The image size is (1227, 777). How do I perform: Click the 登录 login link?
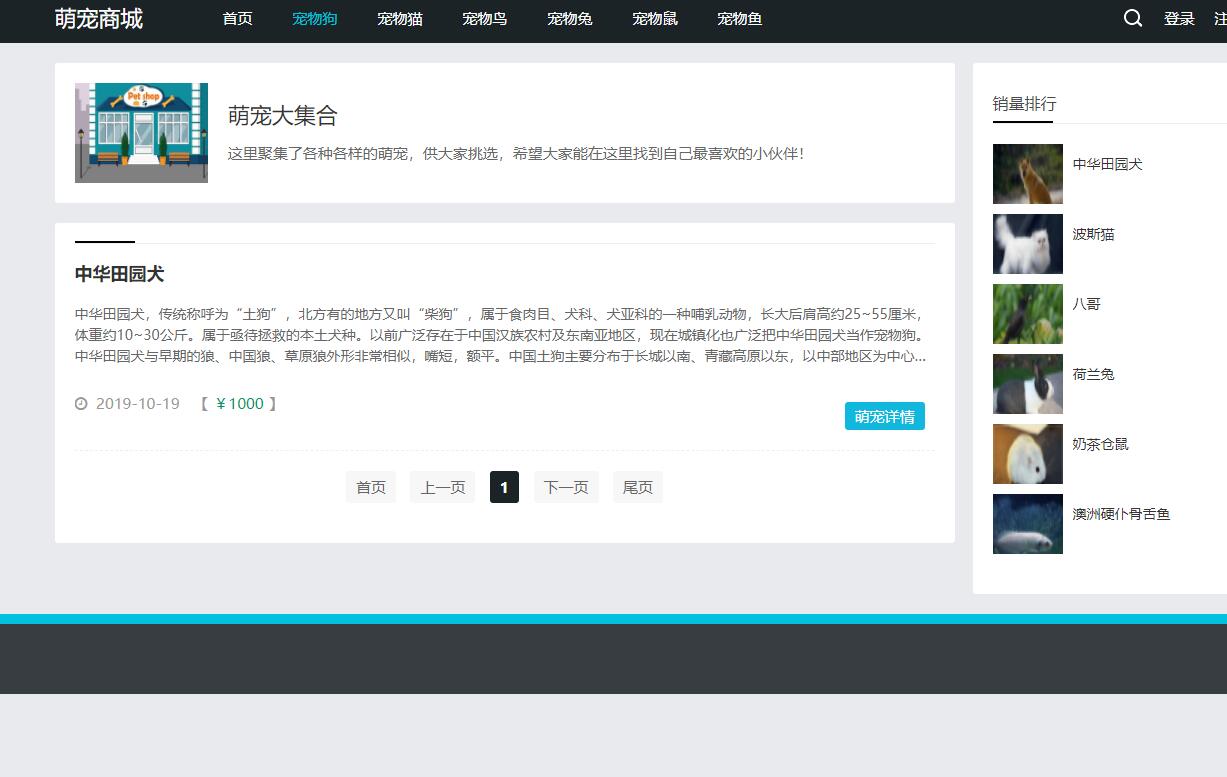coord(1179,18)
